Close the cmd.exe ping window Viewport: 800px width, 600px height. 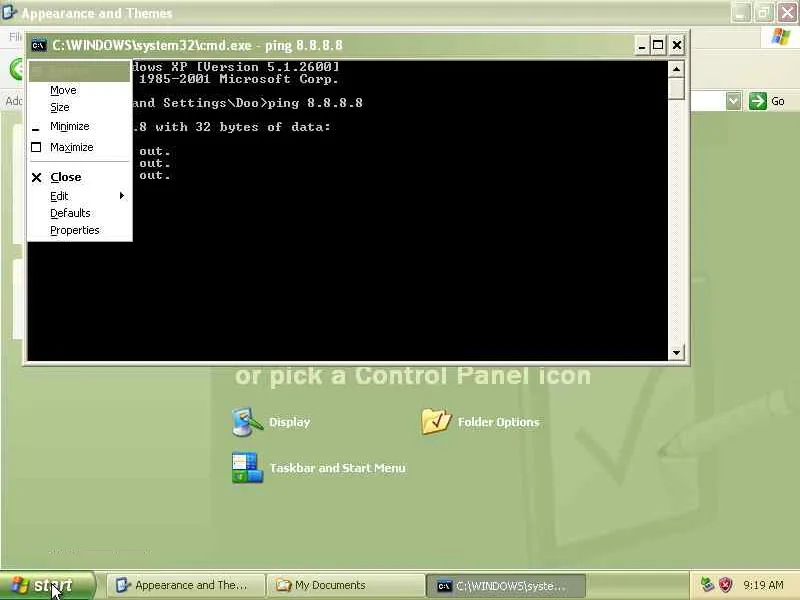pos(677,45)
